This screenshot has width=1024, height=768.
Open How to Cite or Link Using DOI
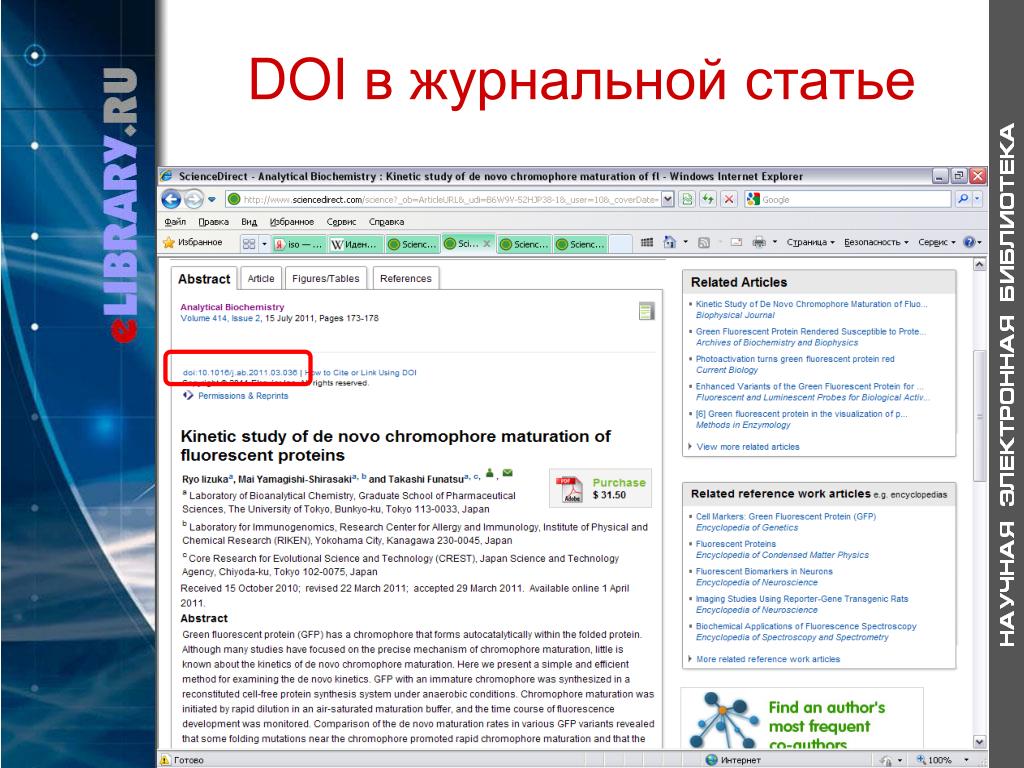coord(360,372)
